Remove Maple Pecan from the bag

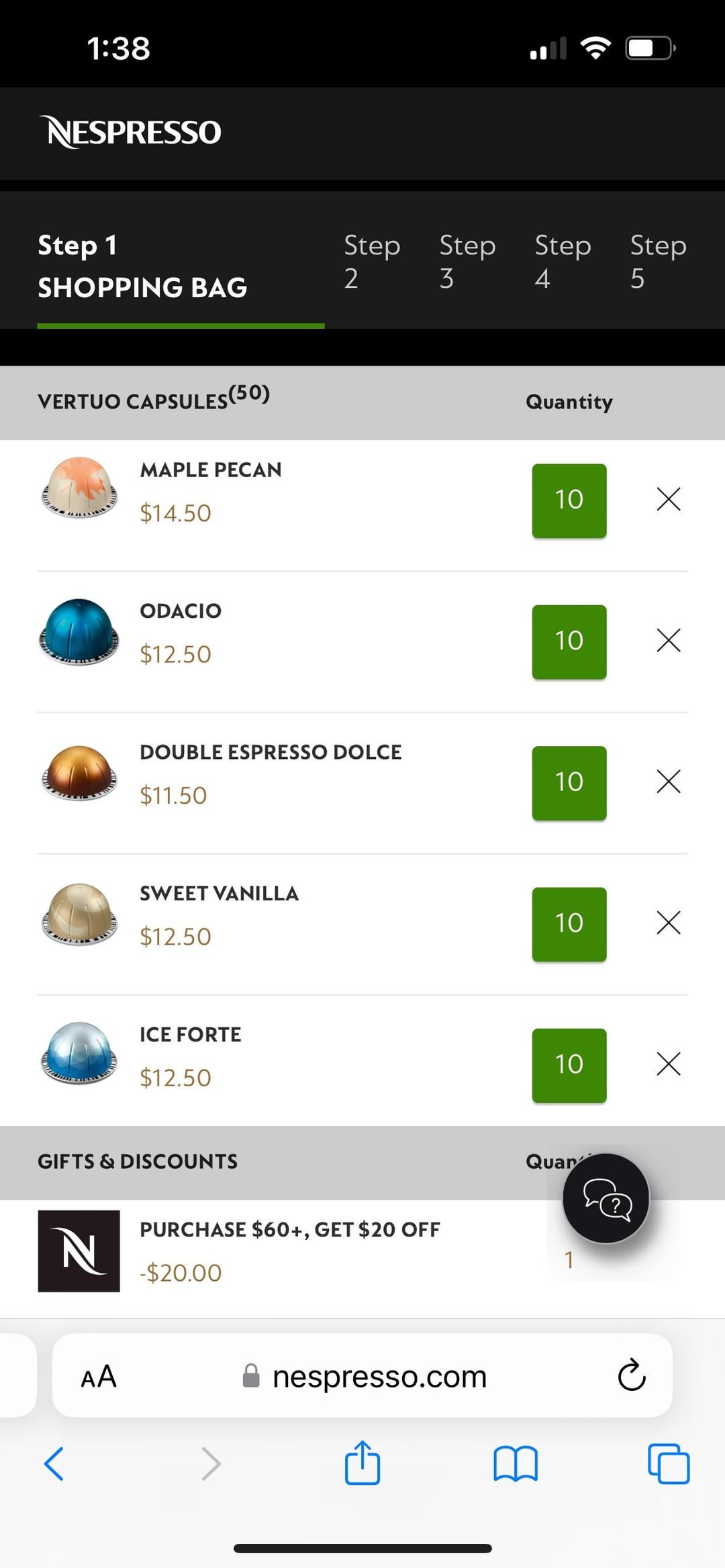(668, 499)
